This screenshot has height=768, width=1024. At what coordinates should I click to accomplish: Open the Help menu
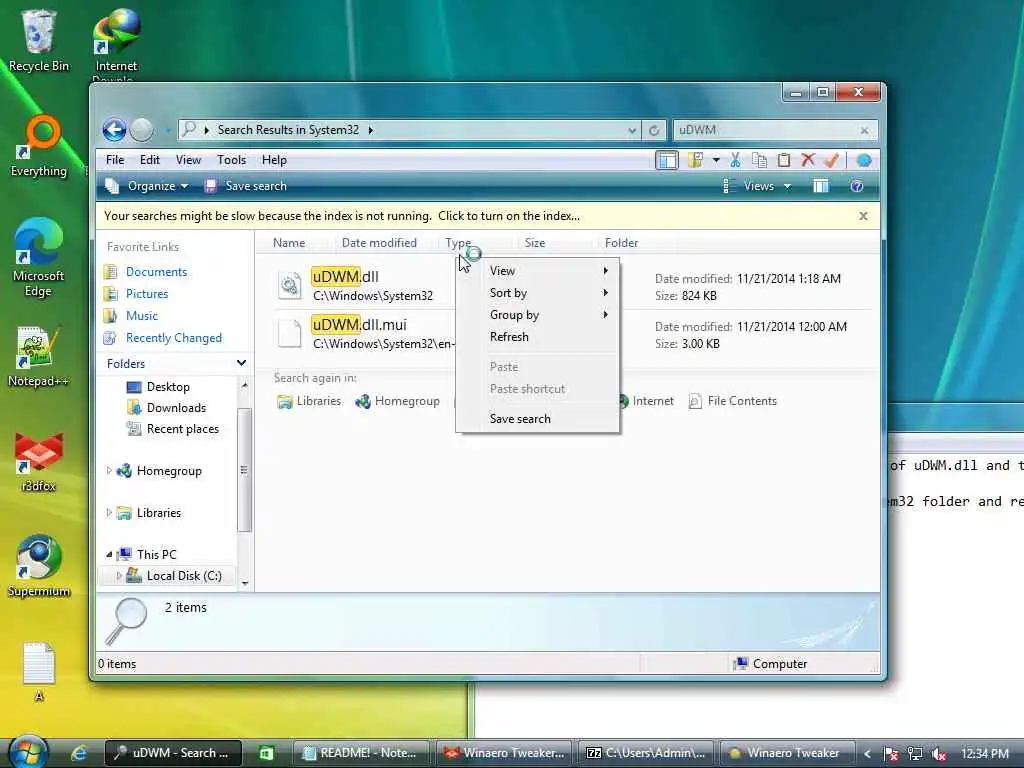pyautogui.click(x=274, y=160)
